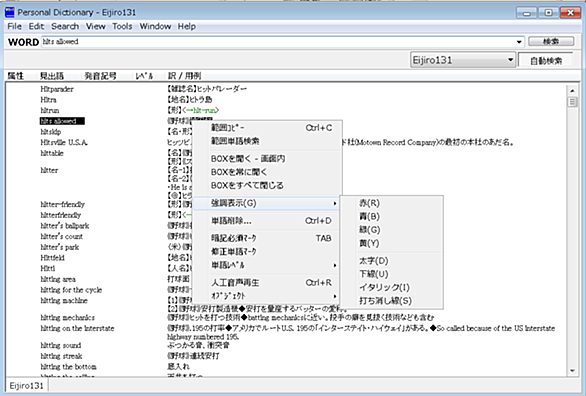Select the hitting on the Interstate entry
Screen dimensions: 586x396
[77, 329]
